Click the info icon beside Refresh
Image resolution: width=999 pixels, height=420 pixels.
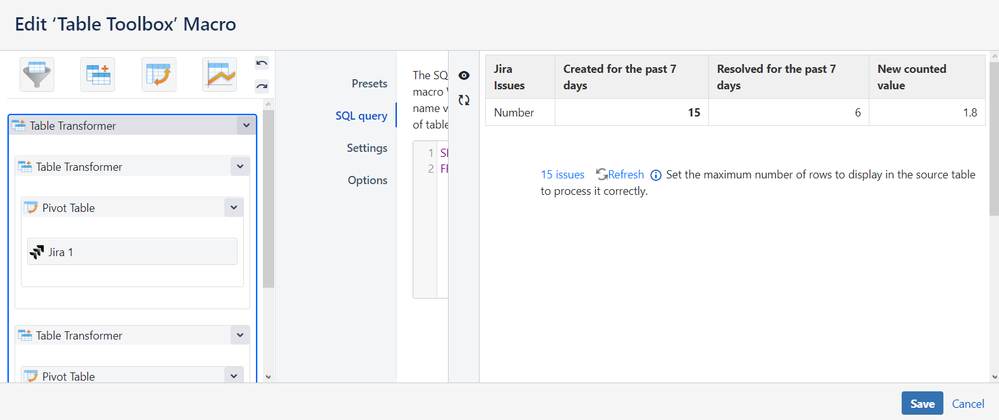pos(656,175)
